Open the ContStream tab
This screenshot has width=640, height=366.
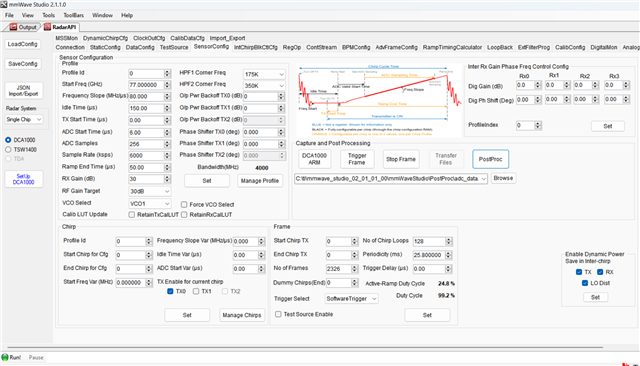(x=321, y=47)
